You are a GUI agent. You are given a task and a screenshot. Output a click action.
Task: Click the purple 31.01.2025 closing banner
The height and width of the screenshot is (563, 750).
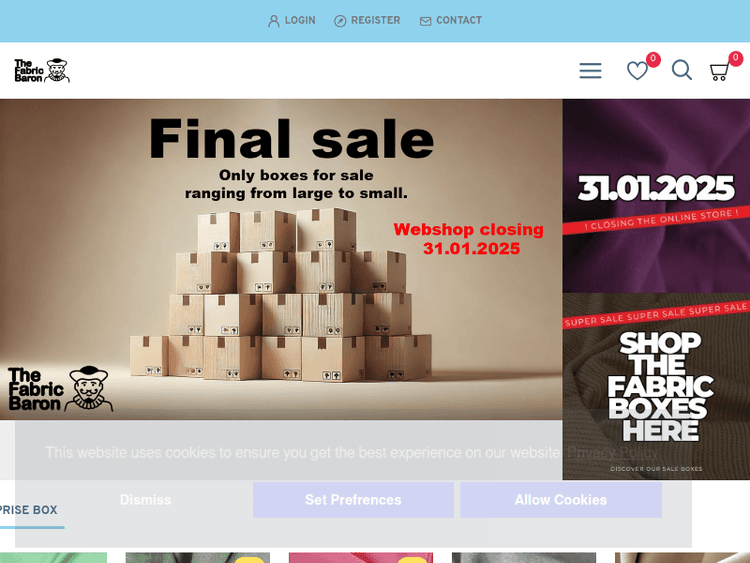[x=656, y=196]
